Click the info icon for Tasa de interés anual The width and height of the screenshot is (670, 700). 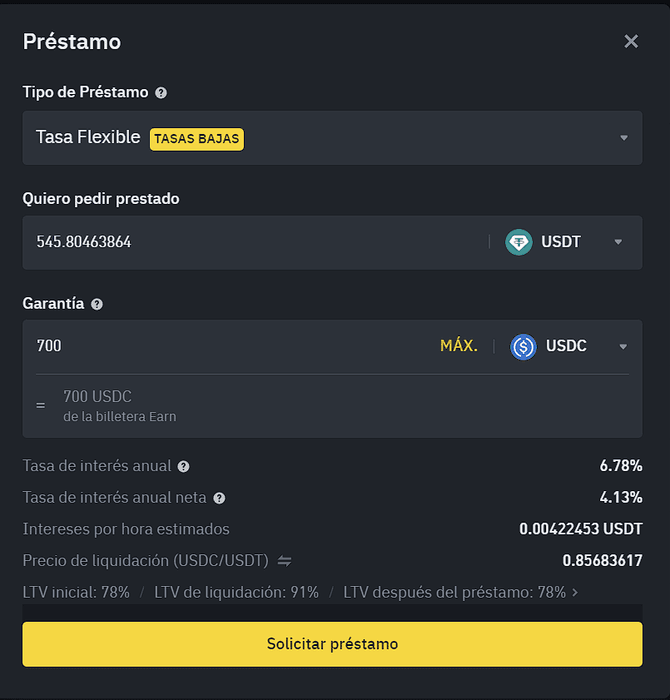[183, 466]
